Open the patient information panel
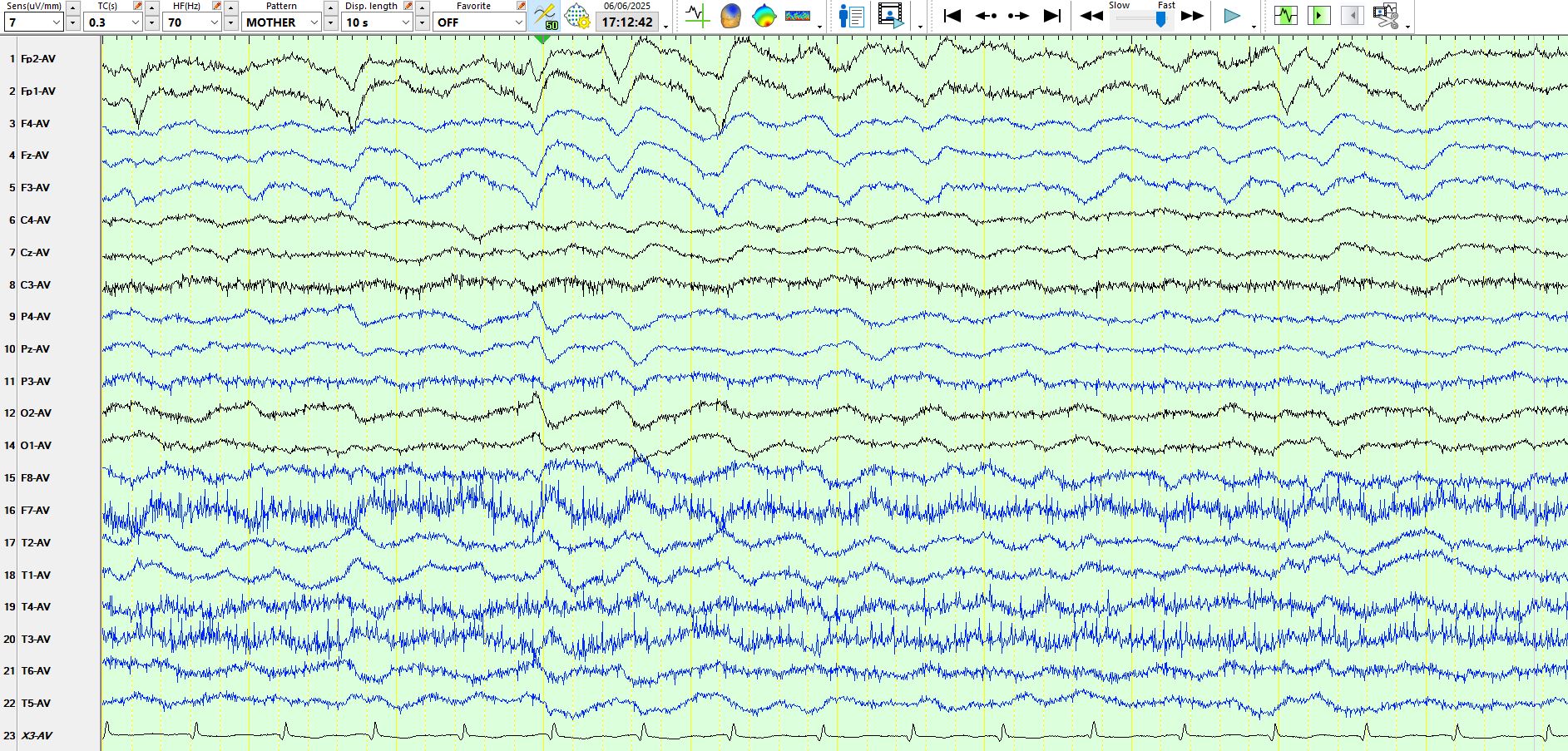This screenshot has width=1568, height=751. 851,16
